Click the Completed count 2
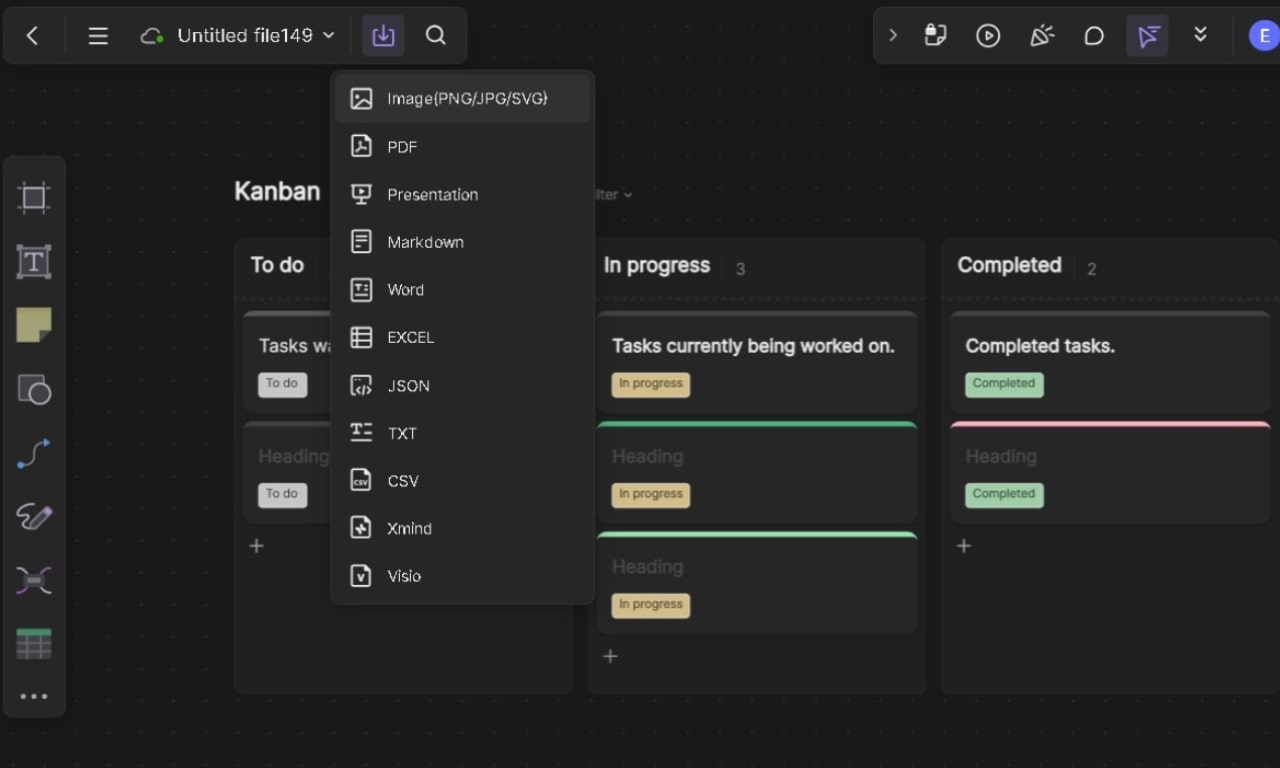 tap(1091, 269)
